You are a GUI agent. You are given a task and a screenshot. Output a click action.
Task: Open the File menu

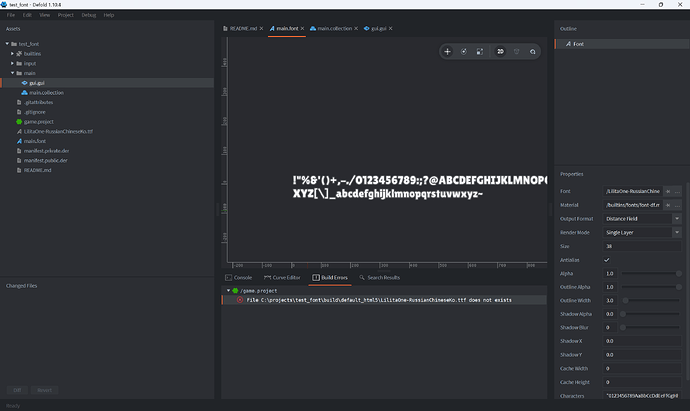point(11,15)
